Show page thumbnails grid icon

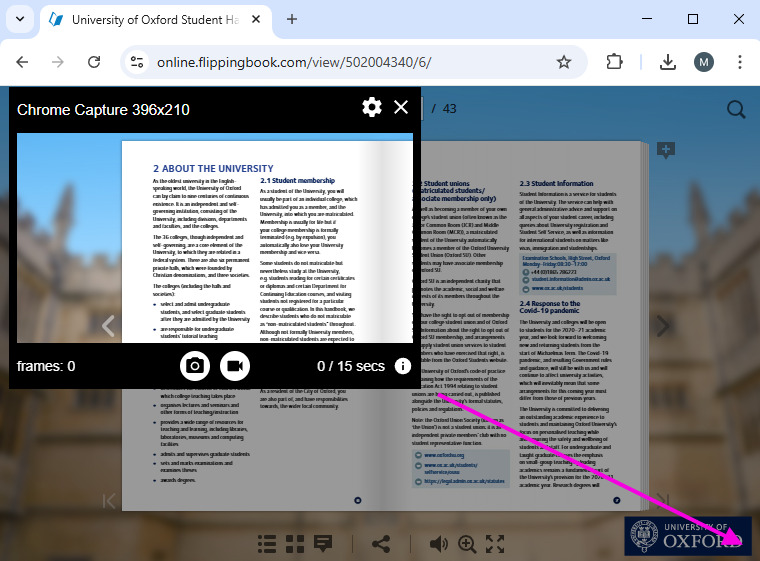(x=295, y=544)
